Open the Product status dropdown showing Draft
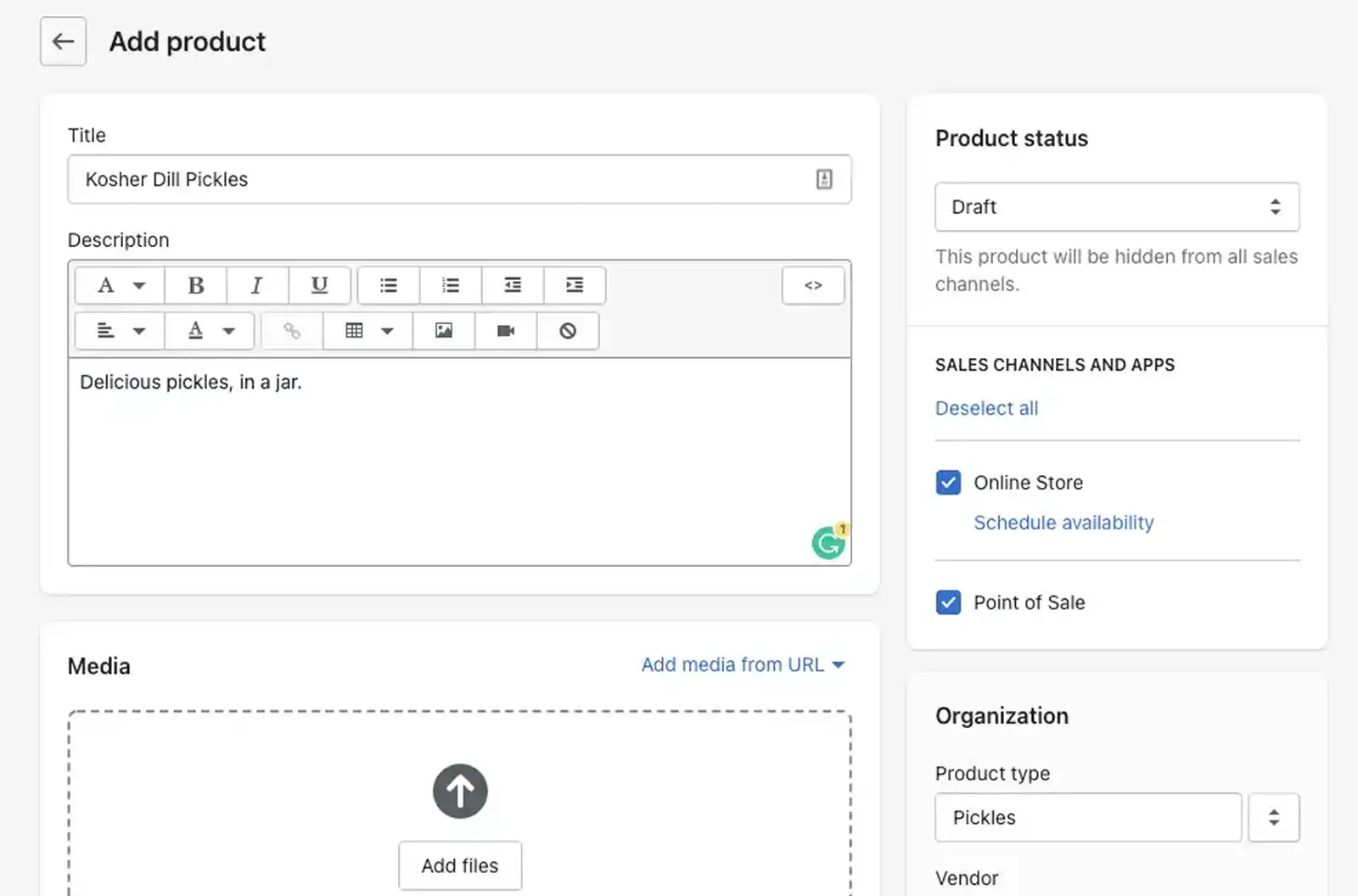 (1116, 207)
